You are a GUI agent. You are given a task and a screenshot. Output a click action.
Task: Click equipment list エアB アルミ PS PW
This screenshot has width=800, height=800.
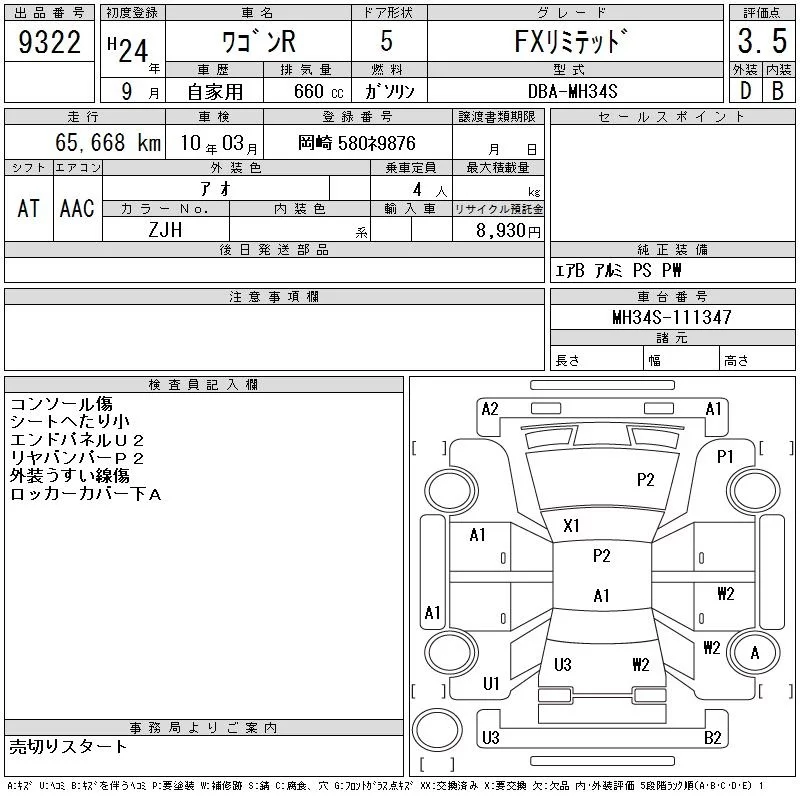pos(618,270)
